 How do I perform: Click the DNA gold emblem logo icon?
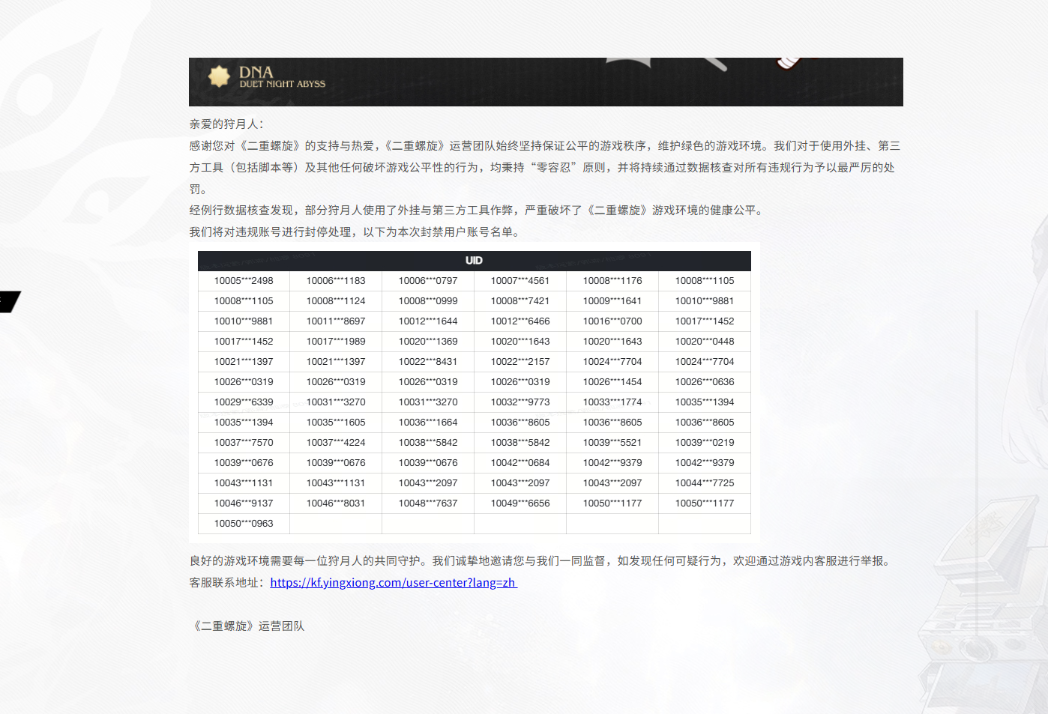click(219, 76)
